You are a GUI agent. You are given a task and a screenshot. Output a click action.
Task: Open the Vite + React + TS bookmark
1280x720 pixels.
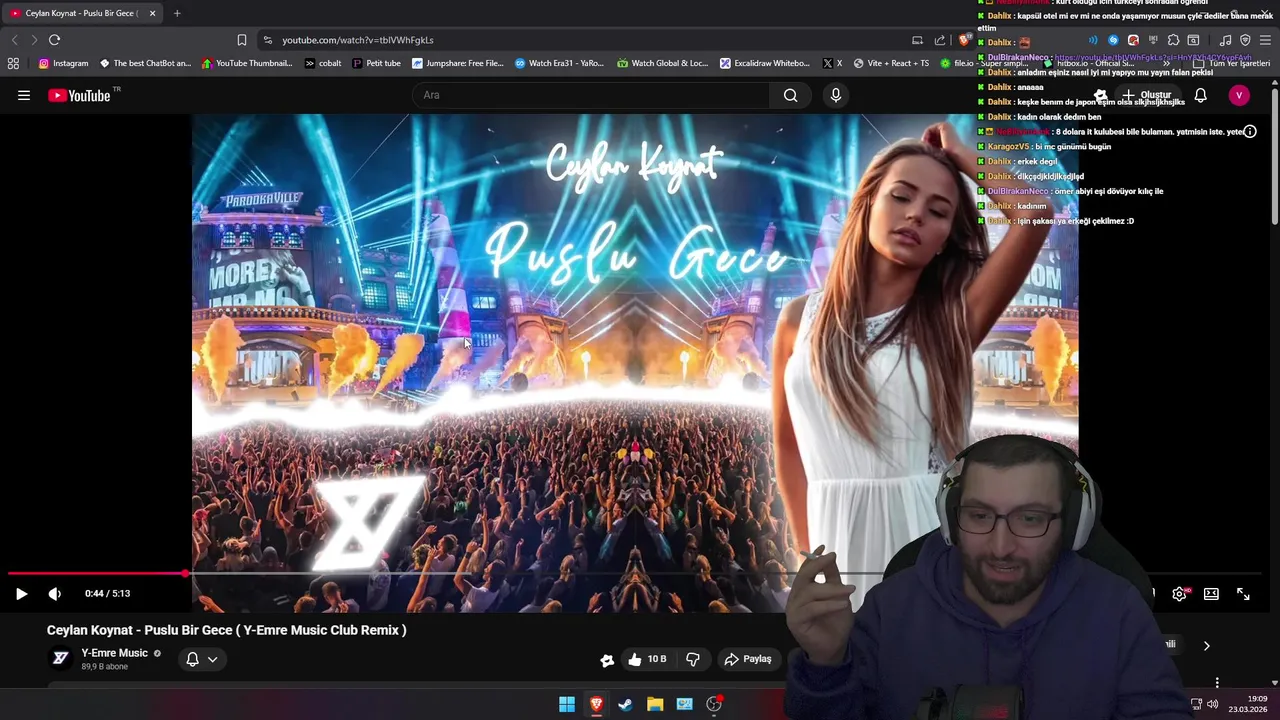pos(891,63)
